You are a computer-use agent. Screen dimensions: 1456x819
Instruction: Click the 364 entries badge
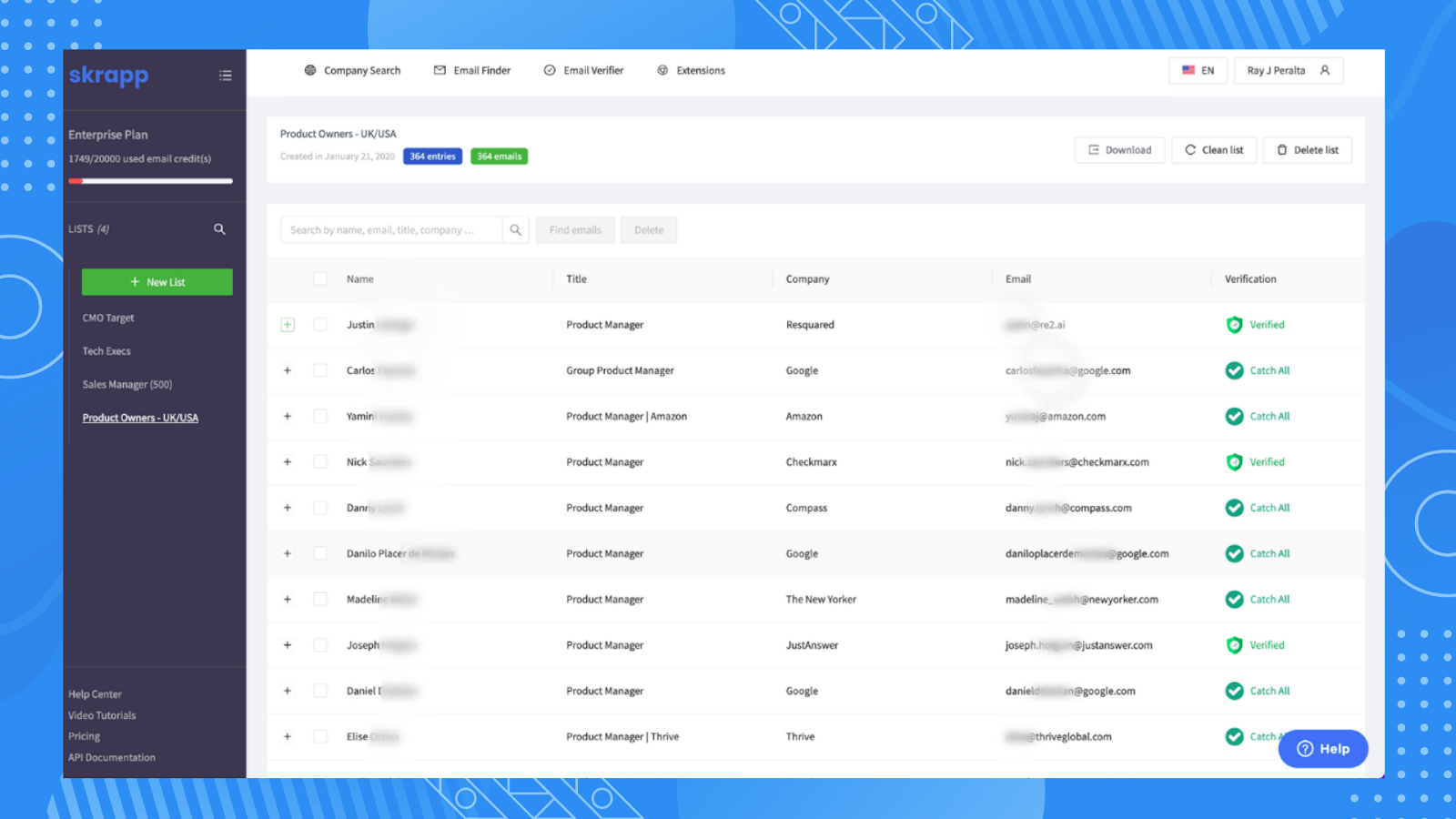(x=432, y=157)
